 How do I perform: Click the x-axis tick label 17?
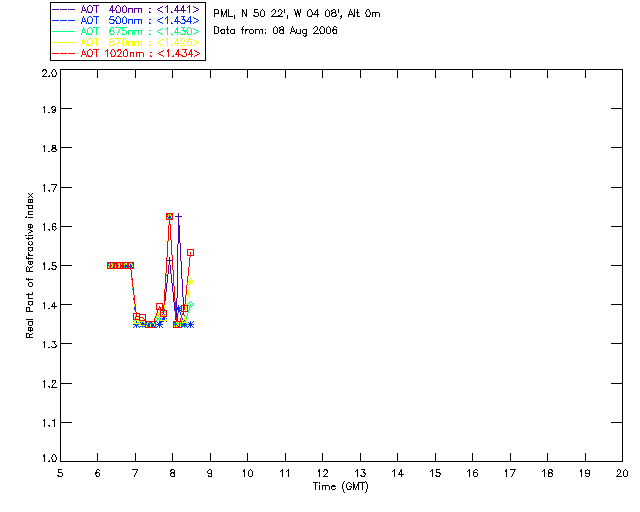coord(510,473)
